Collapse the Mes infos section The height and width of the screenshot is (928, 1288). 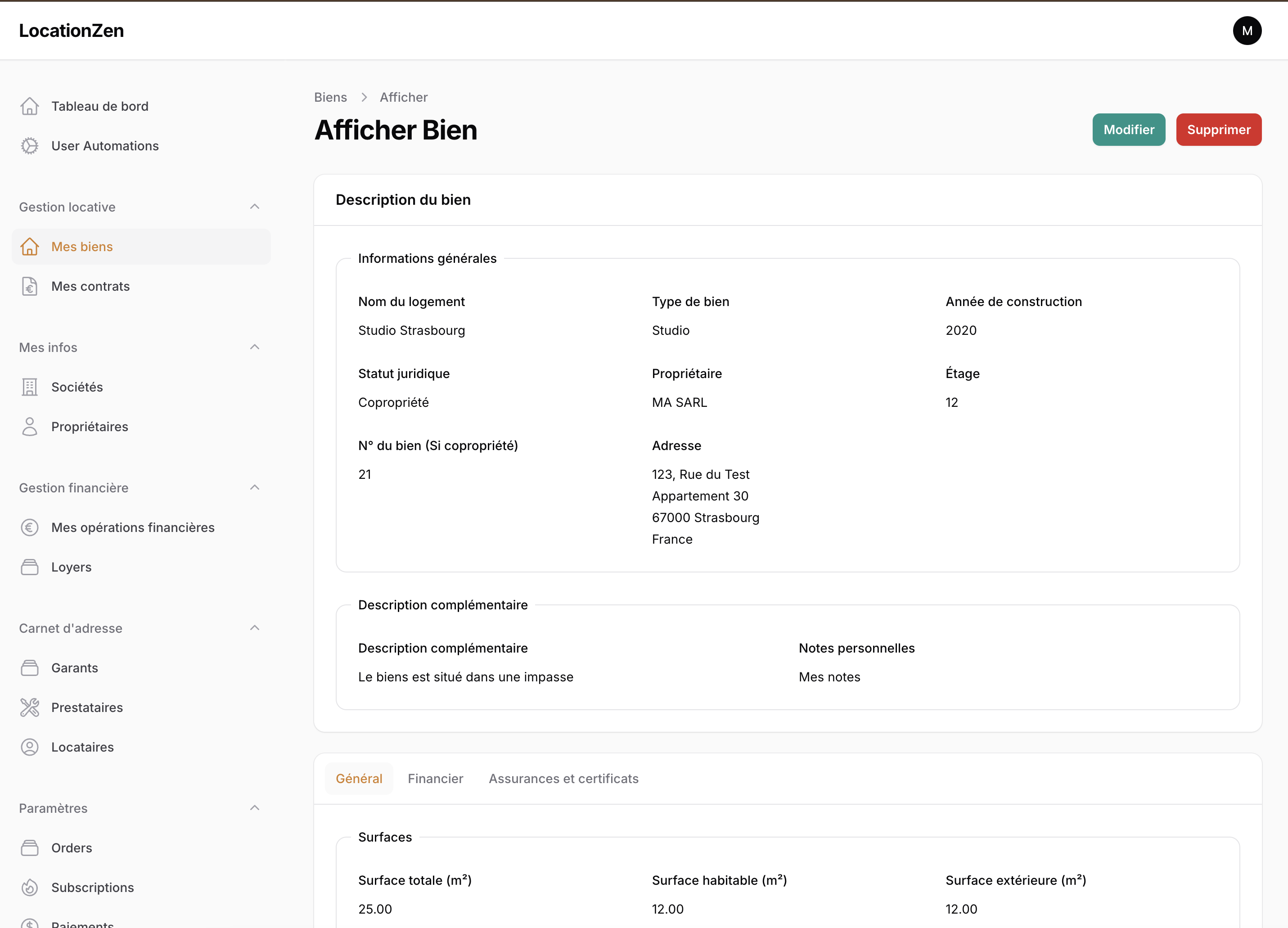255,347
